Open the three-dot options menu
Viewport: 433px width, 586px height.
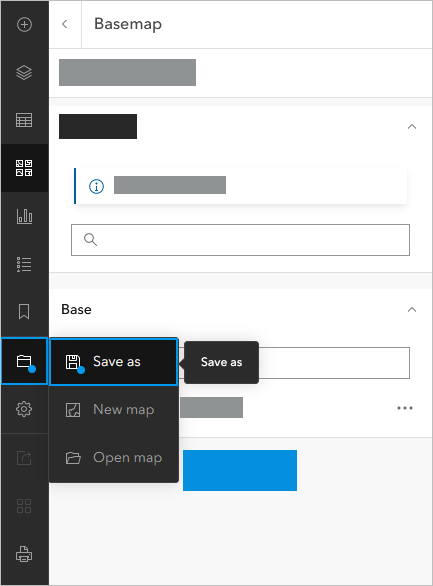(405, 408)
